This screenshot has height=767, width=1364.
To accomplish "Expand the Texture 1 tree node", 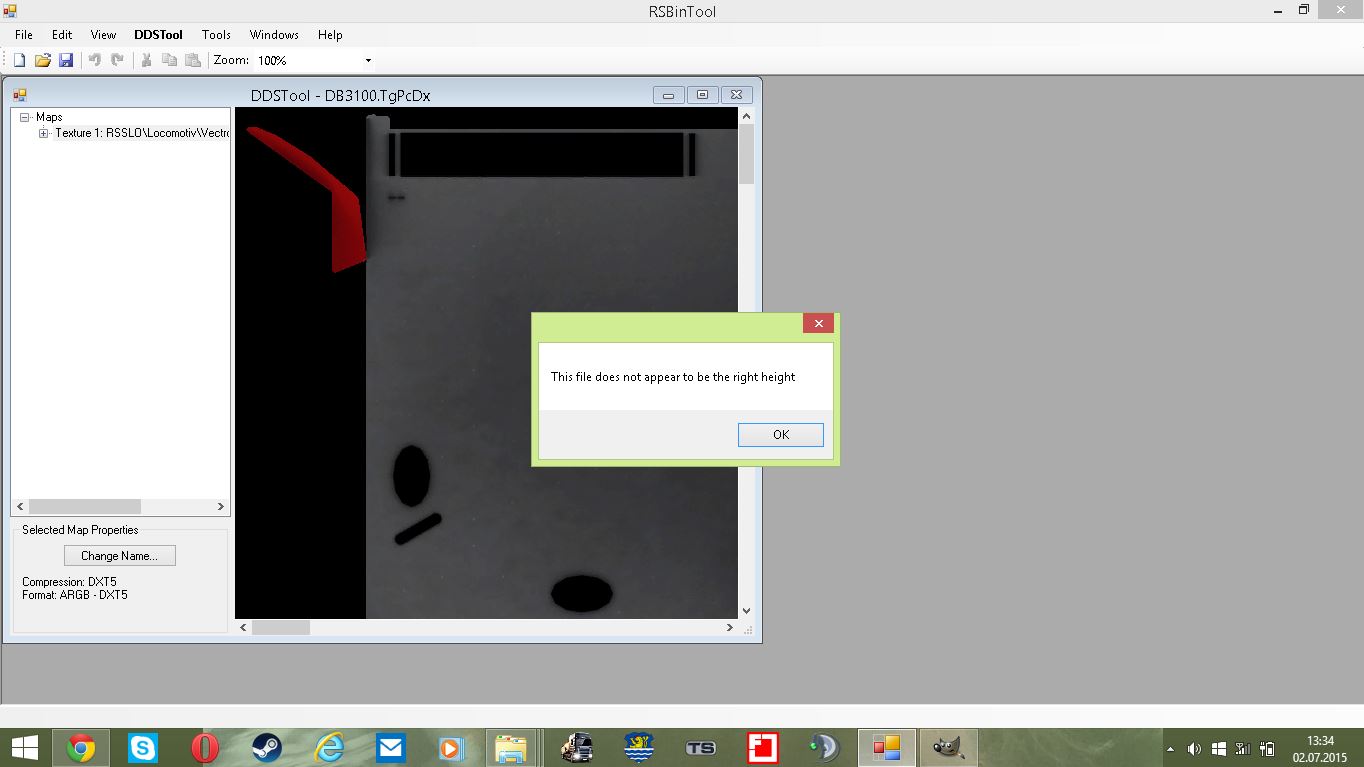I will click(44, 133).
